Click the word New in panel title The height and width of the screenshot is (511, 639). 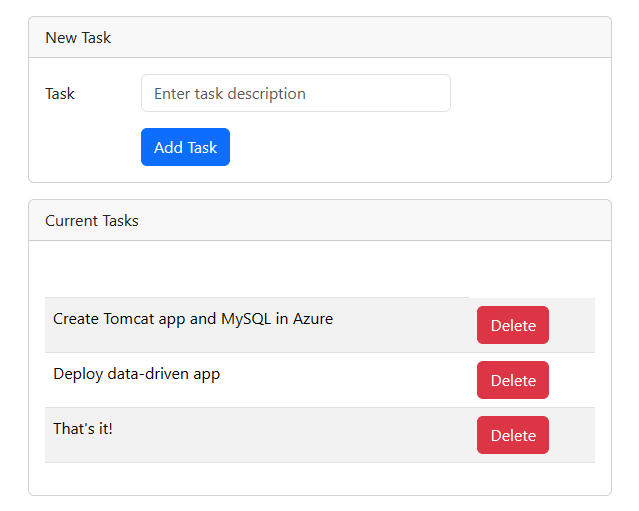pos(60,38)
